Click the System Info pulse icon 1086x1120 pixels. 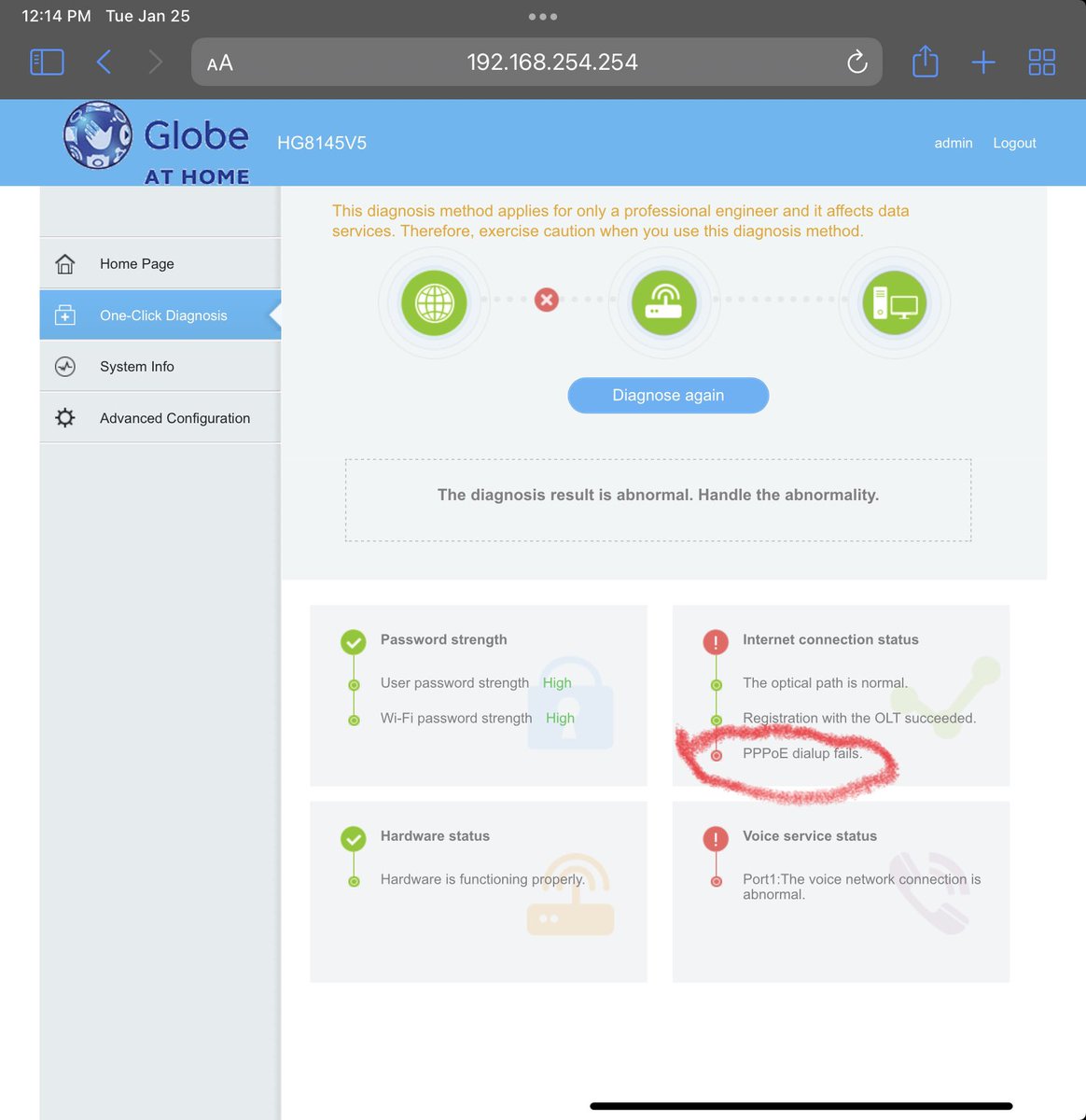(x=65, y=367)
